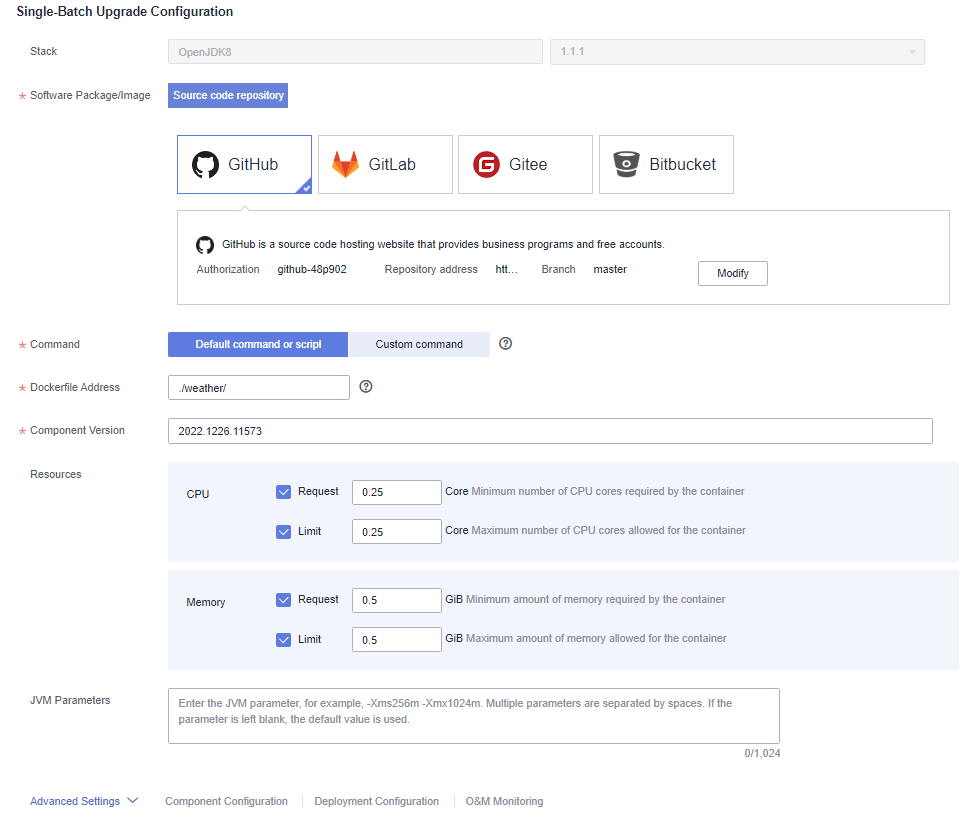Click the Dockerfile Address input field
Image resolution: width=963 pixels, height=817 pixels.
(x=259, y=388)
